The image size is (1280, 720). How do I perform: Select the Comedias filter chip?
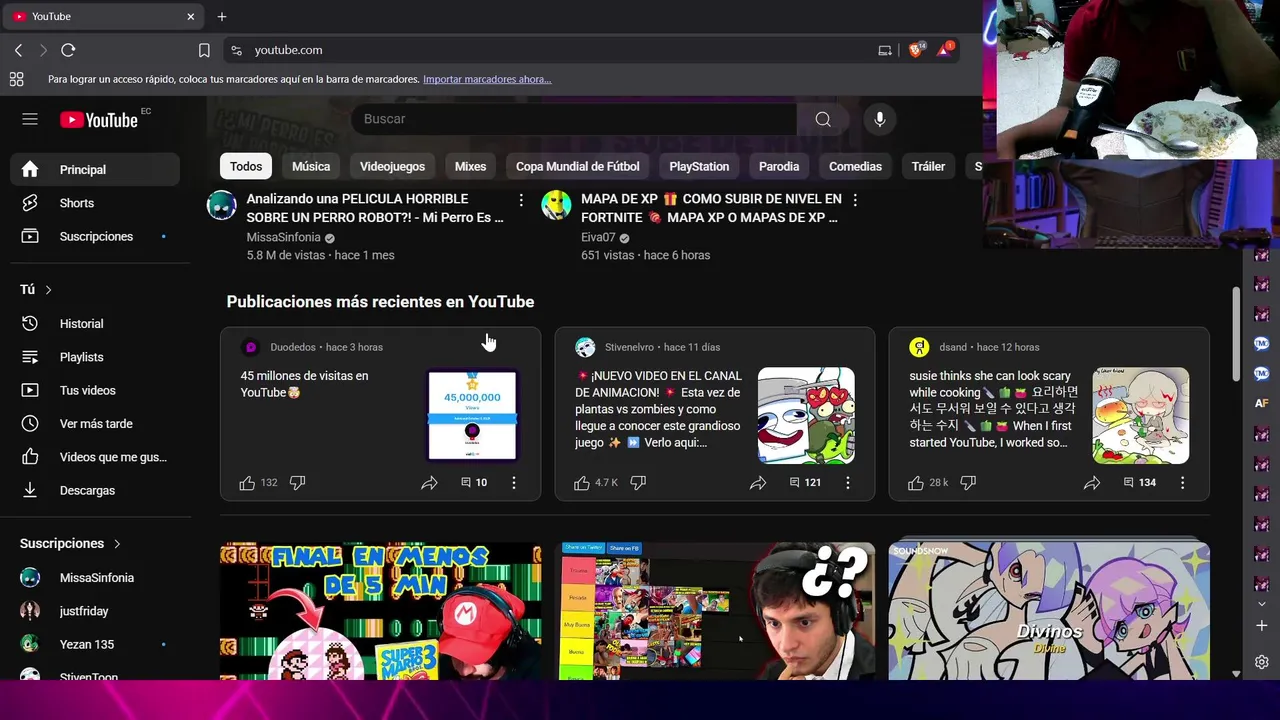855,166
